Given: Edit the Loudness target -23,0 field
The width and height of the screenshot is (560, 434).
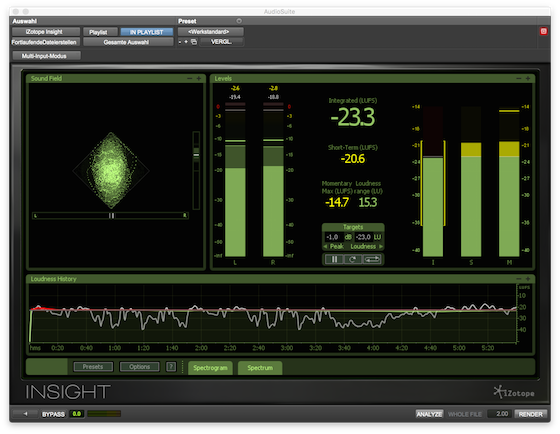Looking at the screenshot, I should click(x=364, y=237).
